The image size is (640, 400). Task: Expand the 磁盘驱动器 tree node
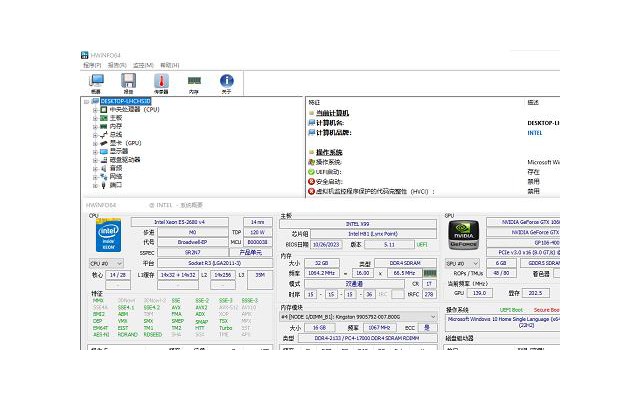95,160
